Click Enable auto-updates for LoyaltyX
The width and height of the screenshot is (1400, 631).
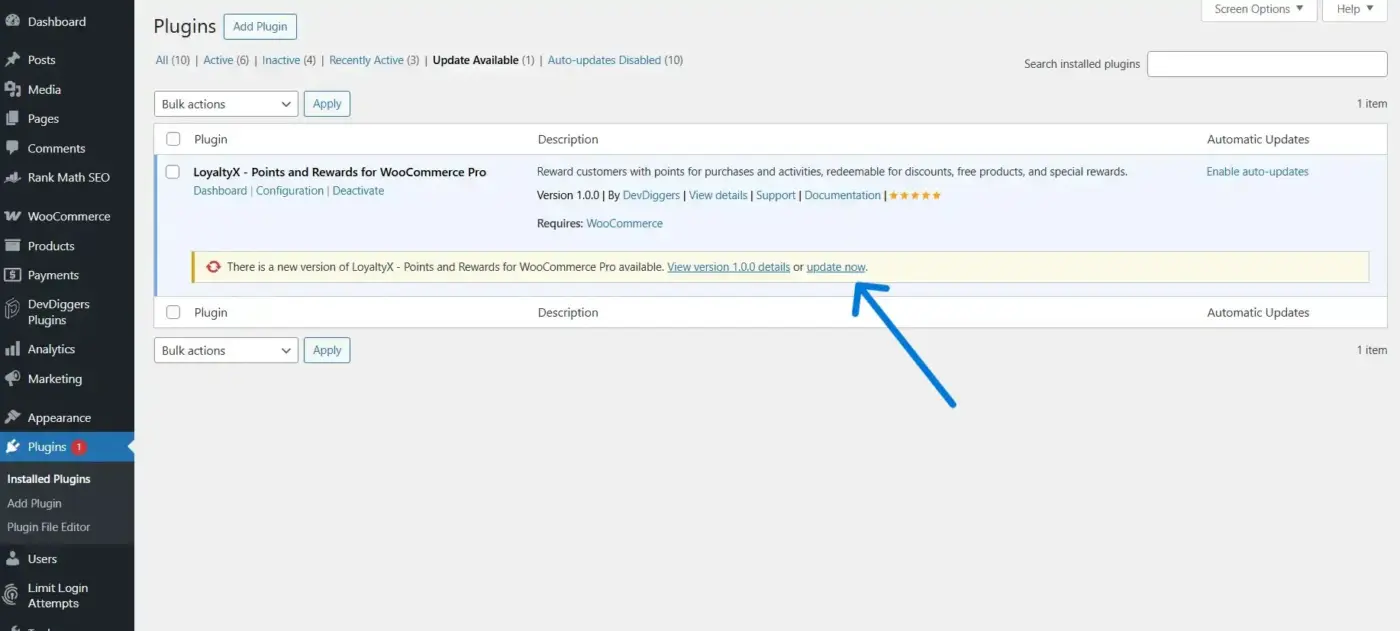click(x=1257, y=172)
